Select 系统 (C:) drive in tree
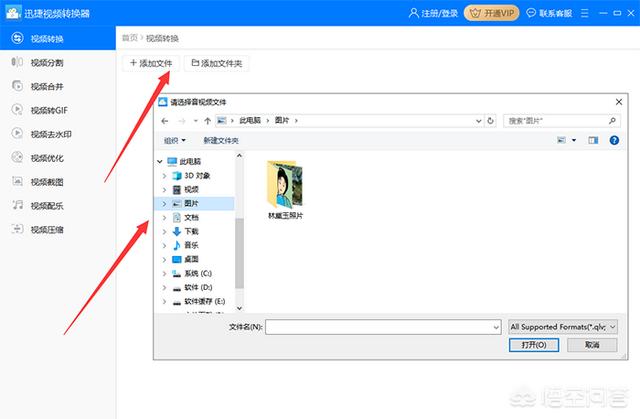The width and height of the screenshot is (640, 419). tap(198, 273)
